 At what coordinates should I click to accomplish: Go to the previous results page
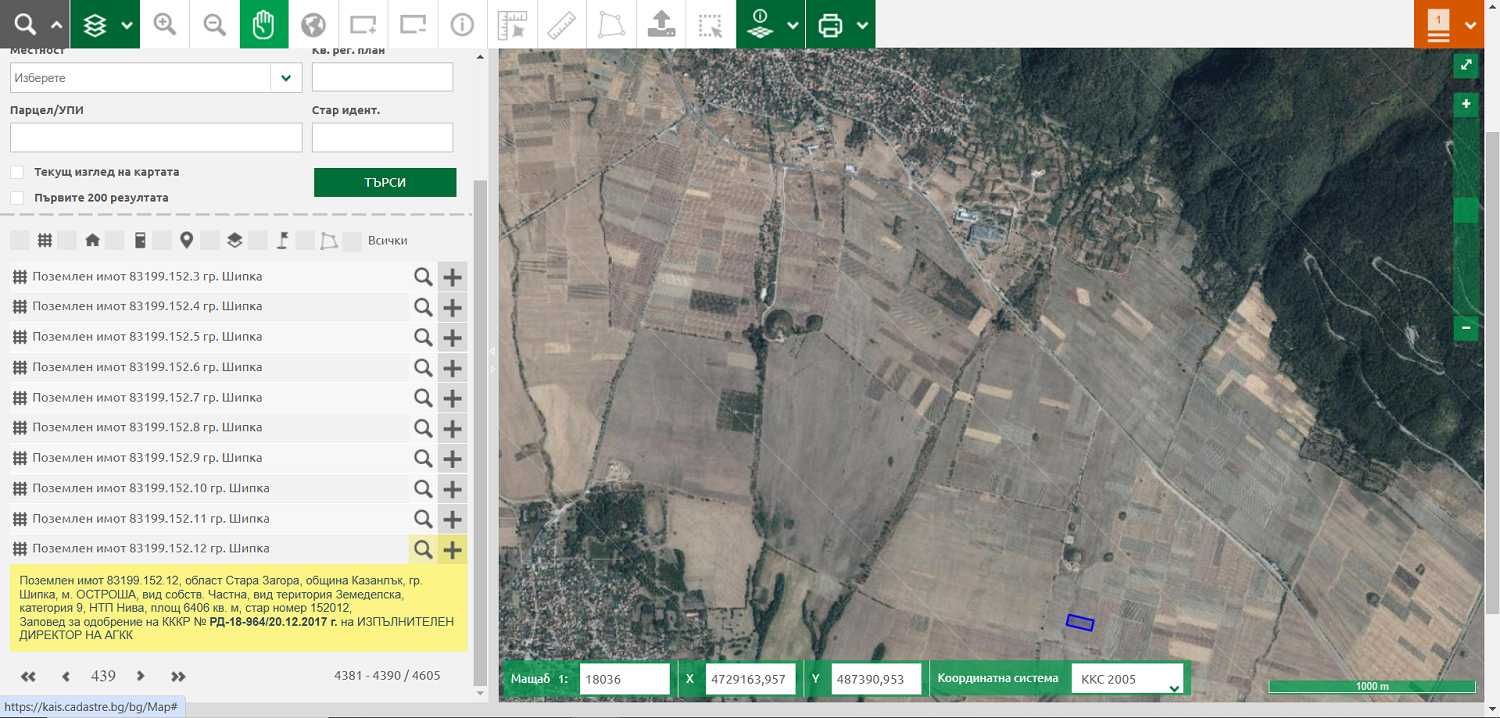[x=66, y=676]
